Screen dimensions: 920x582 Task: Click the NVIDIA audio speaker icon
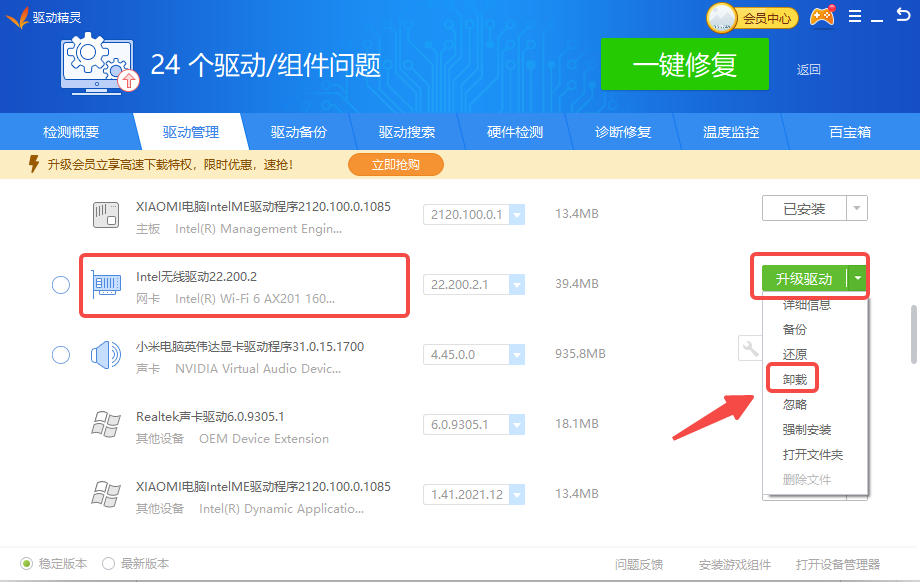pyautogui.click(x=107, y=355)
